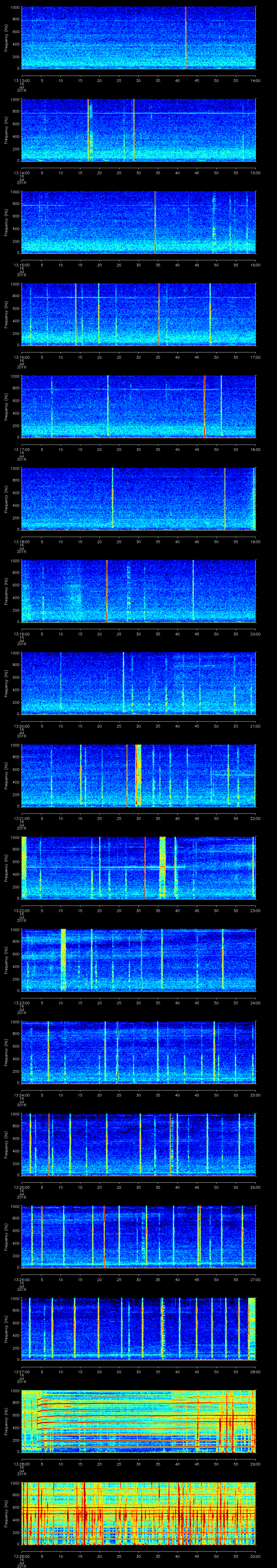Select the spectrogram panel starting at 13:13:00
Viewport: 277px width, 1568px height.
tap(139, 38)
